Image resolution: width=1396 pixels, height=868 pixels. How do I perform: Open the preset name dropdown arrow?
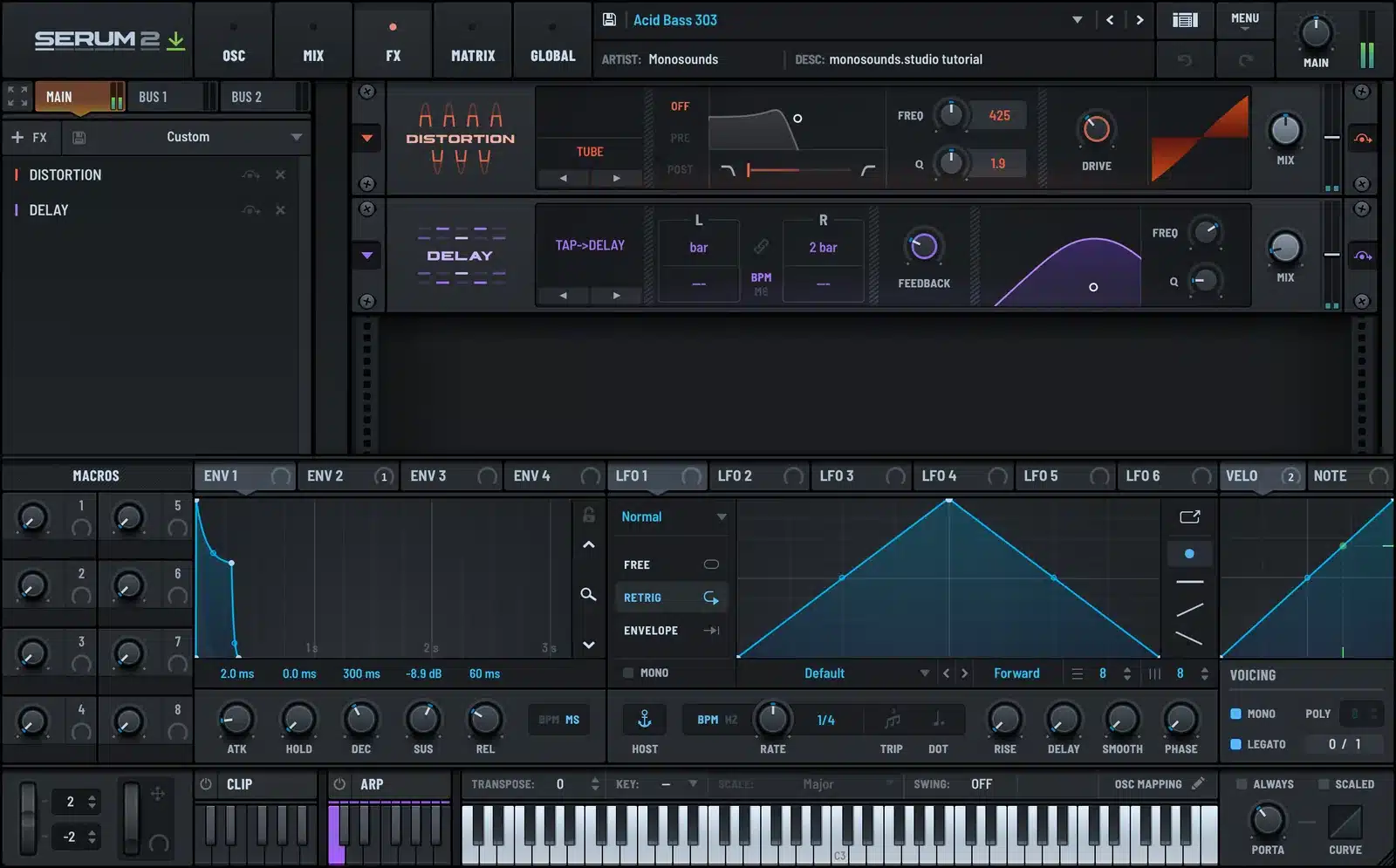[1077, 20]
